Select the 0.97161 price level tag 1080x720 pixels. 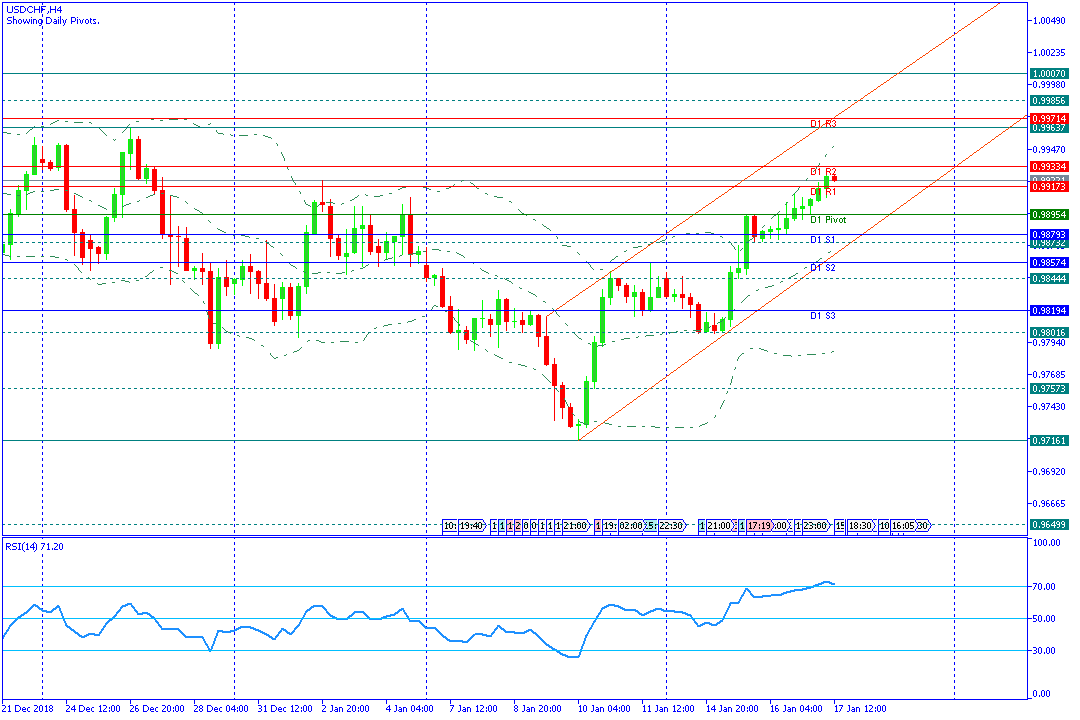click(x=1049, y=440)
